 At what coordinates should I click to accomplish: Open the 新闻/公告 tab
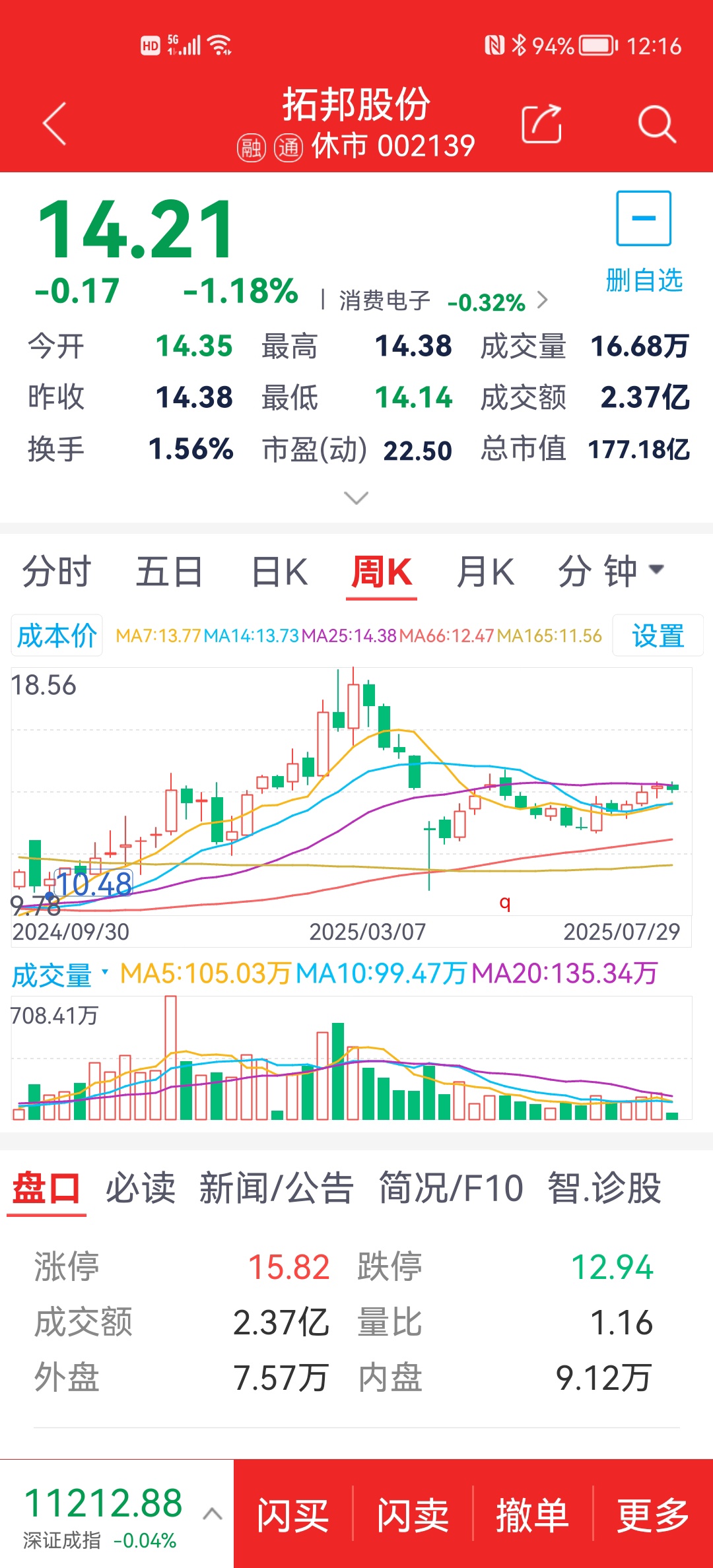click(277, 1189)
